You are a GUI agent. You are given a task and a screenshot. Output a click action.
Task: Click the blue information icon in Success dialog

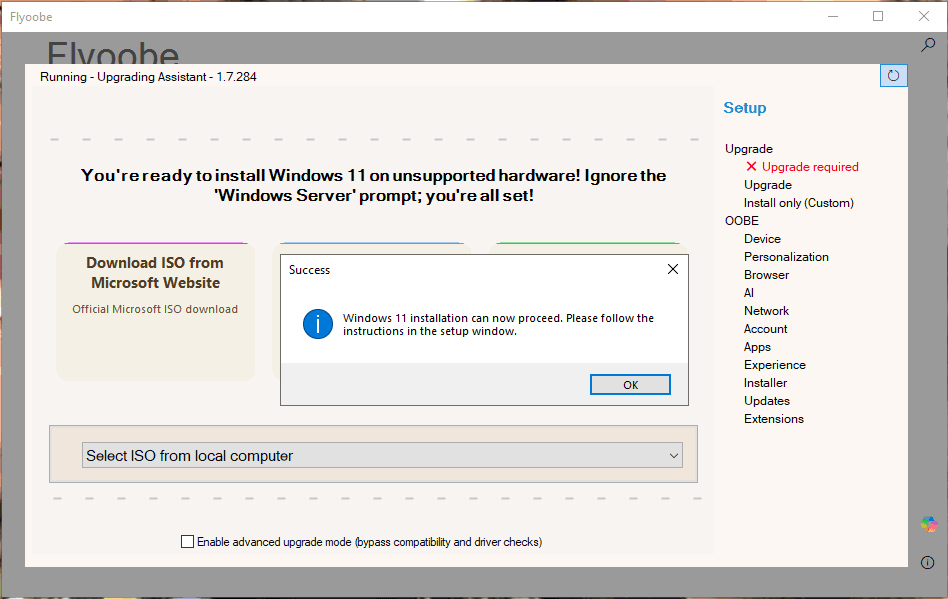click(317, 324)
